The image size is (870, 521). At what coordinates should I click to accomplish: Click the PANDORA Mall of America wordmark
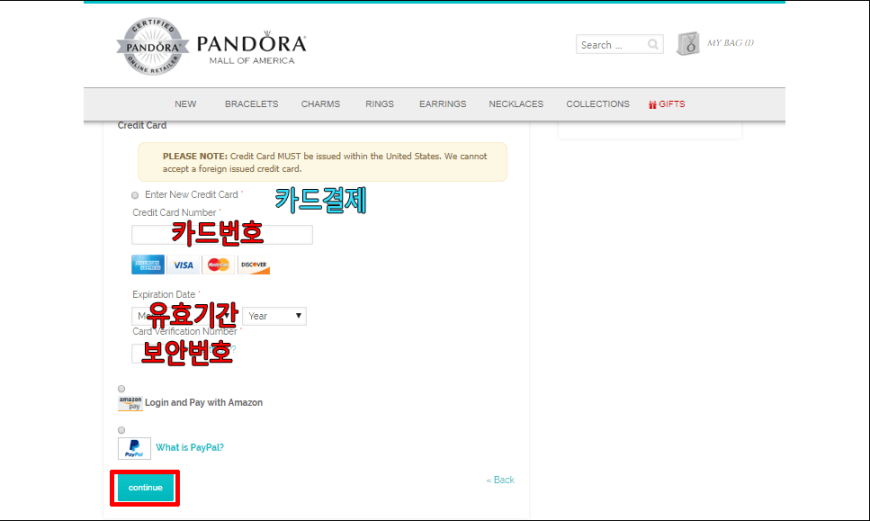[251, 48]
